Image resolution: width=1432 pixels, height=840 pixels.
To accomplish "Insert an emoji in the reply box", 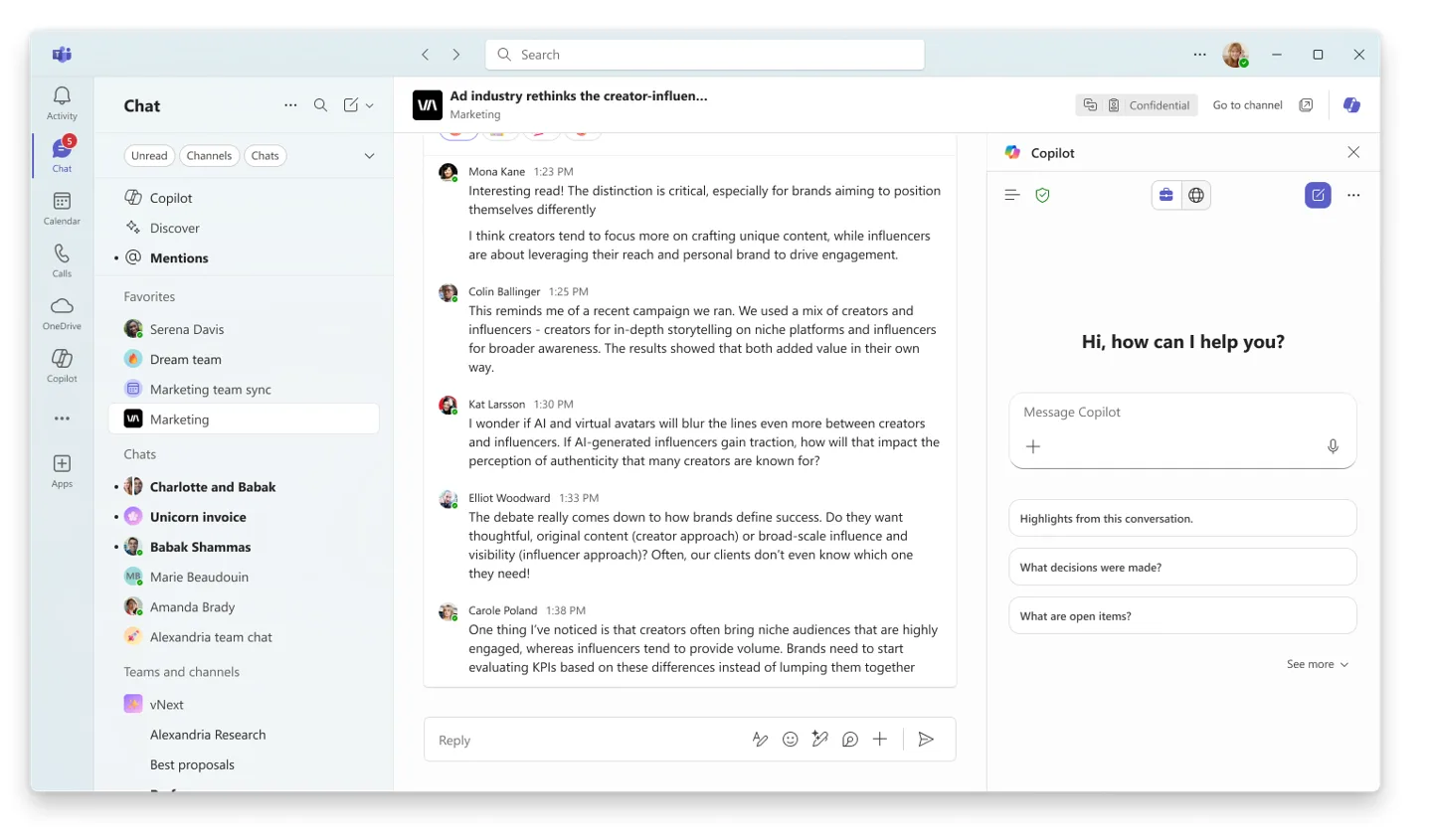I will point(790,739).
